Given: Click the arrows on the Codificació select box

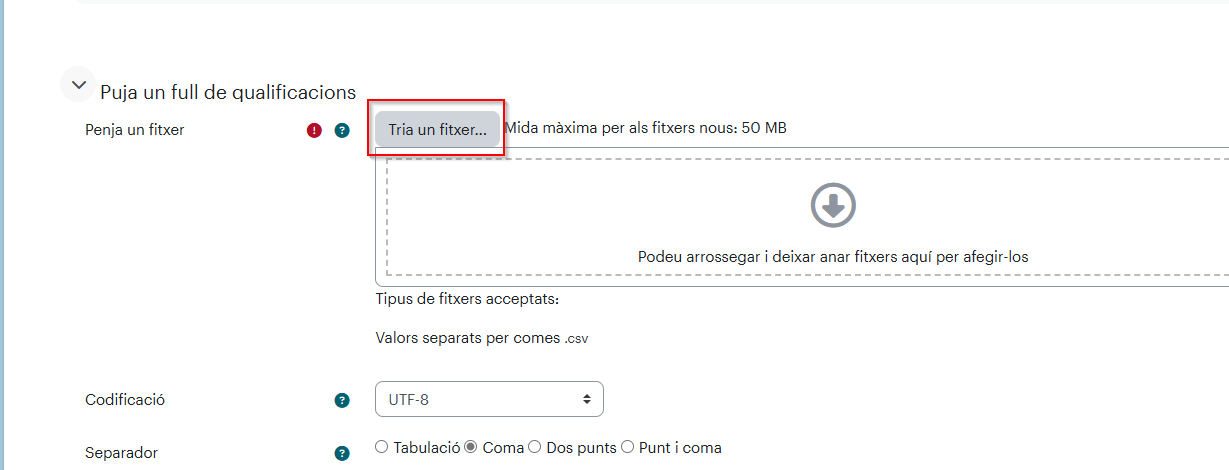Looking at the screenshot, I should (x=587, y=399).
